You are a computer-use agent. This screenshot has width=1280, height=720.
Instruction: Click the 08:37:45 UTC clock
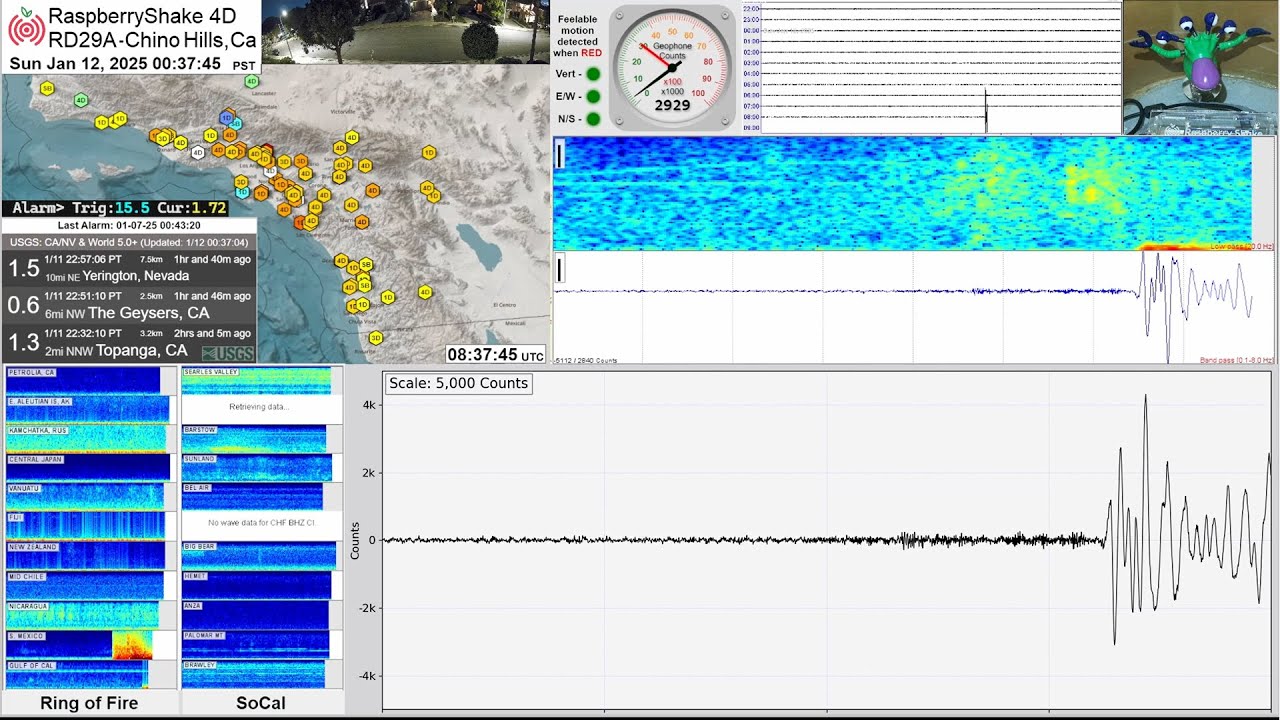[x=496, y=355]
